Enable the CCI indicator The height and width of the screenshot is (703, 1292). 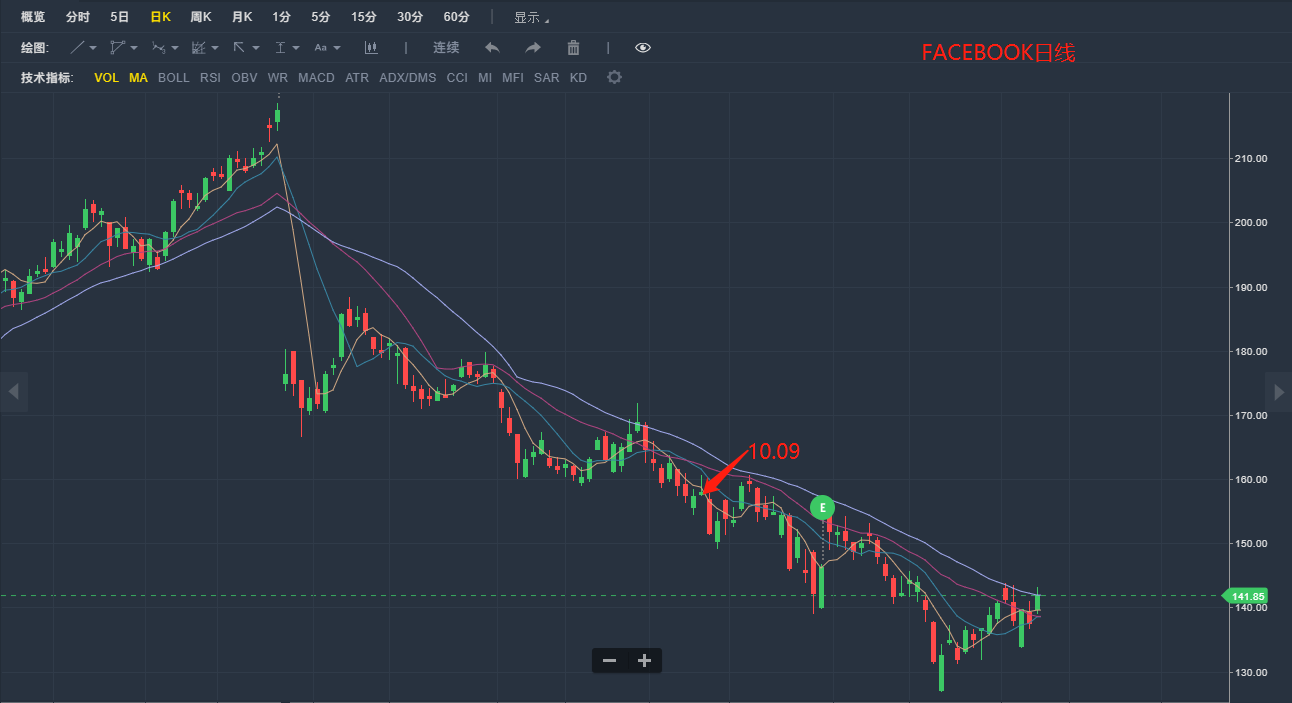[x=457, y=78]
